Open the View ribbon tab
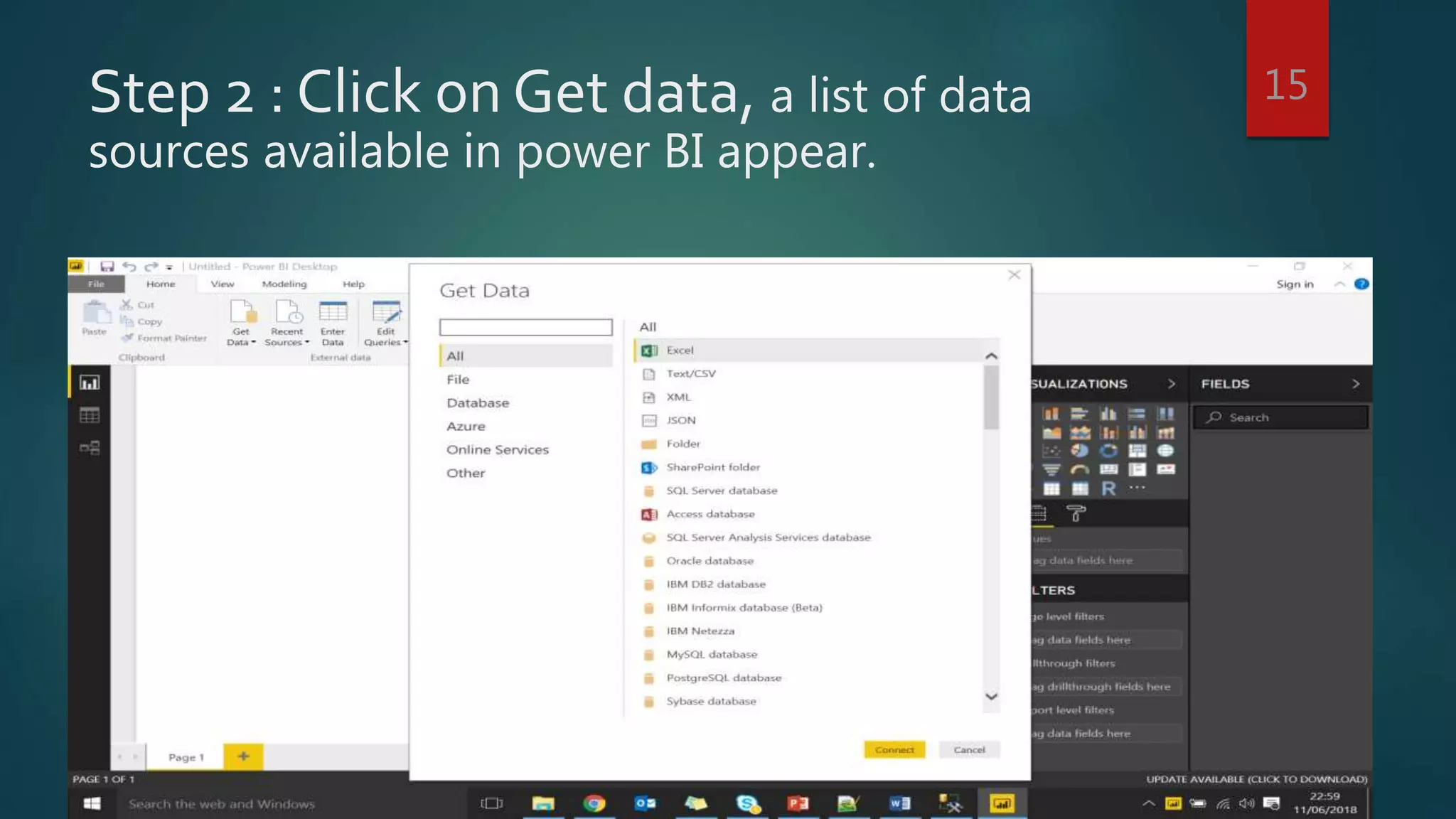The height and width of the screenshot is (819, 1456). 223,284
